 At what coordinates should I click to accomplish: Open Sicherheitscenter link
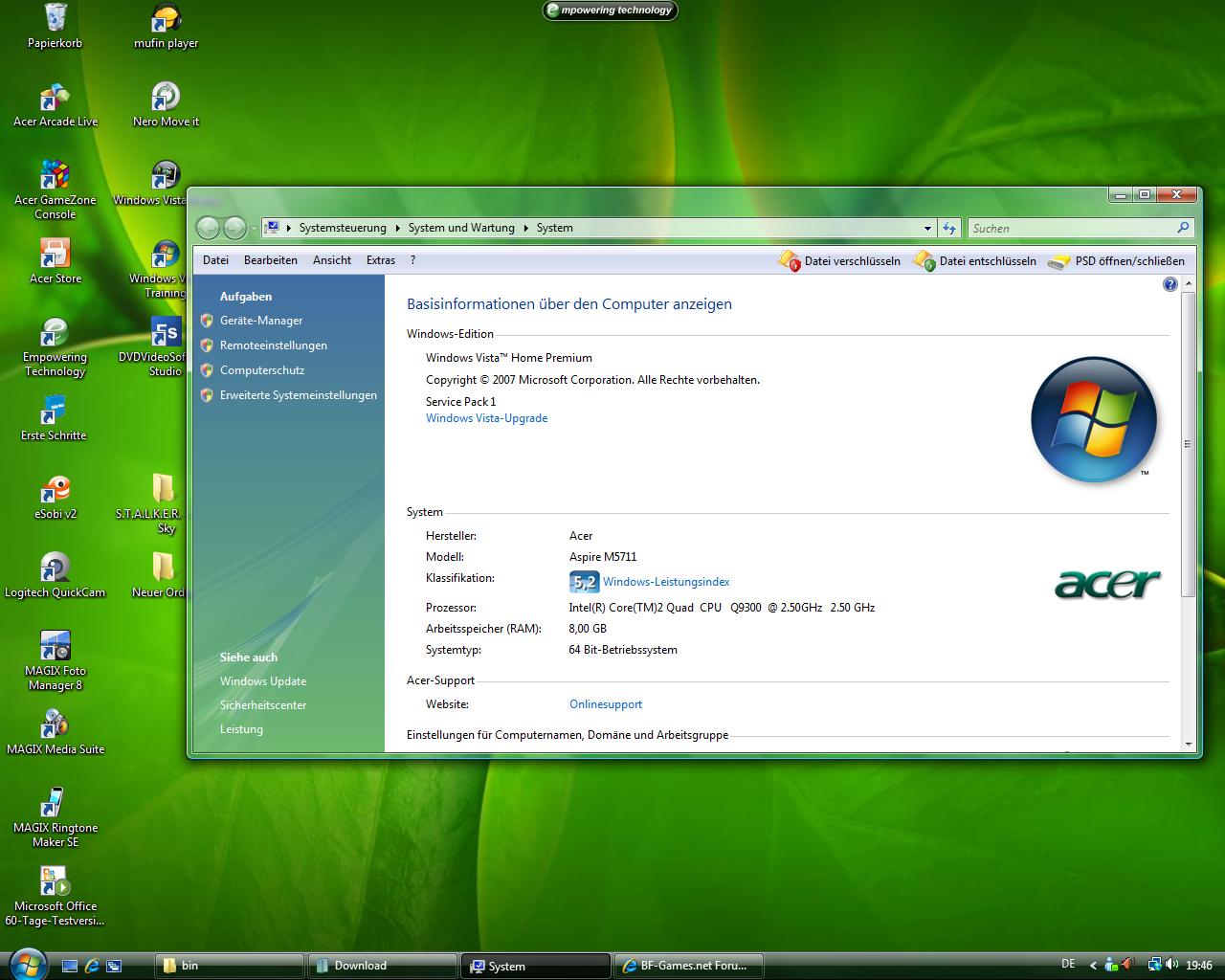[x=263, y=705]
